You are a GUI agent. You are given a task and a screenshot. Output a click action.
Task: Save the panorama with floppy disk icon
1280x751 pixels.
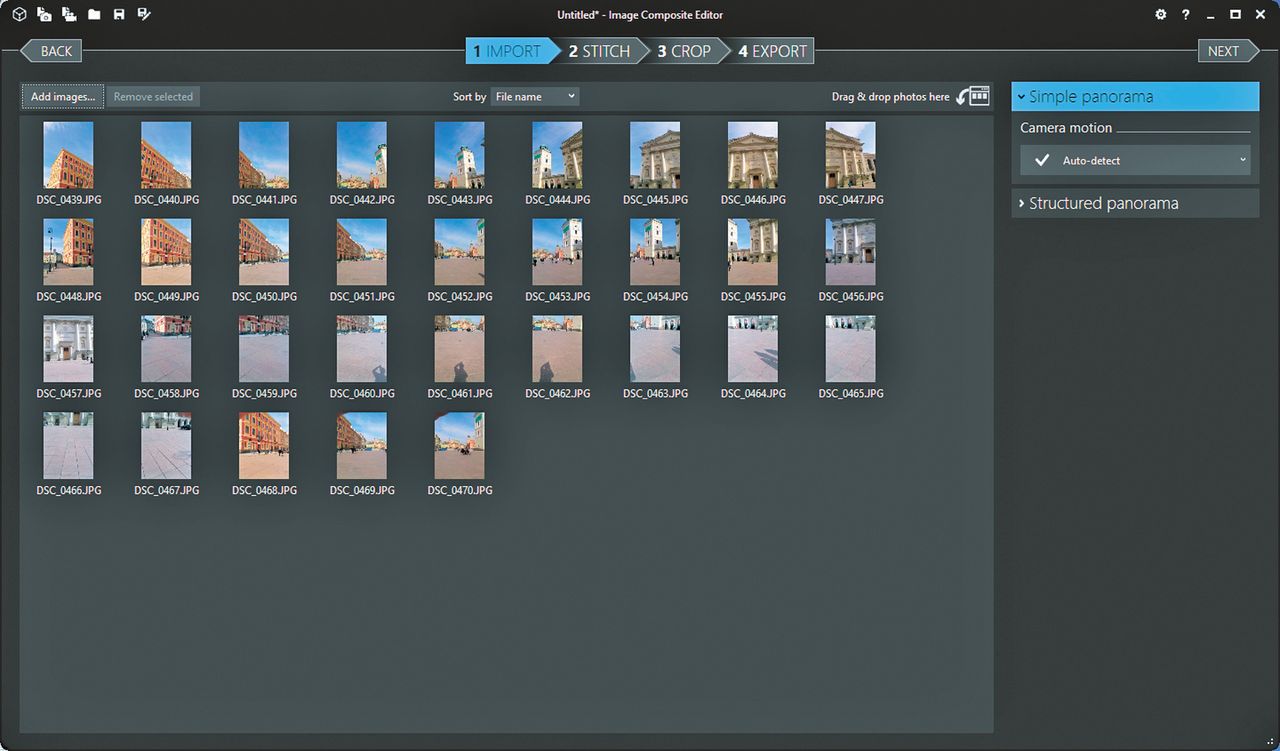119,15
